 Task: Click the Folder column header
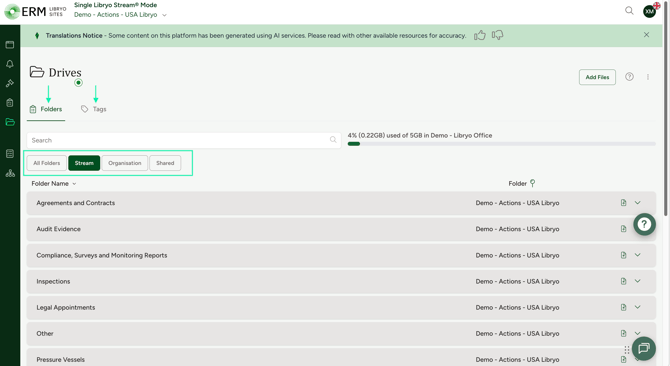(517, 183)
